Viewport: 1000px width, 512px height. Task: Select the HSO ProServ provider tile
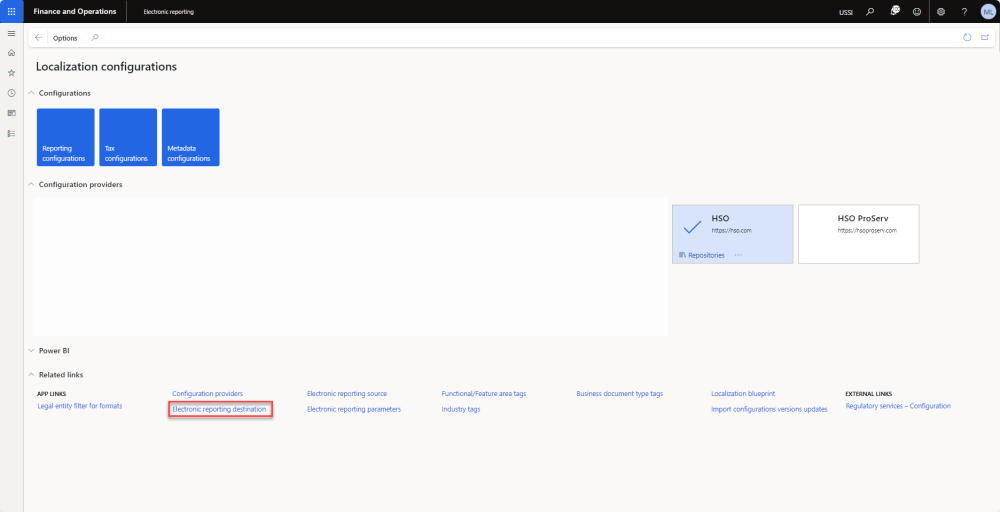tap(858, 234)
